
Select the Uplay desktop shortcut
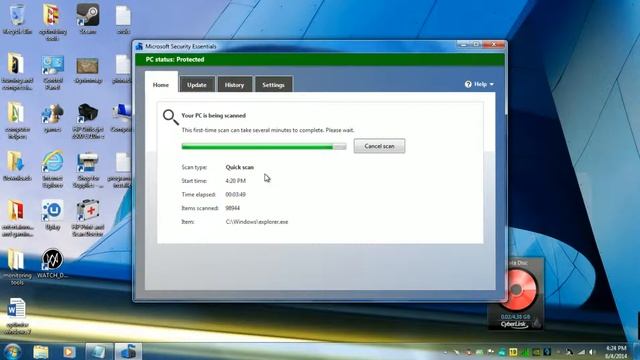53,215
